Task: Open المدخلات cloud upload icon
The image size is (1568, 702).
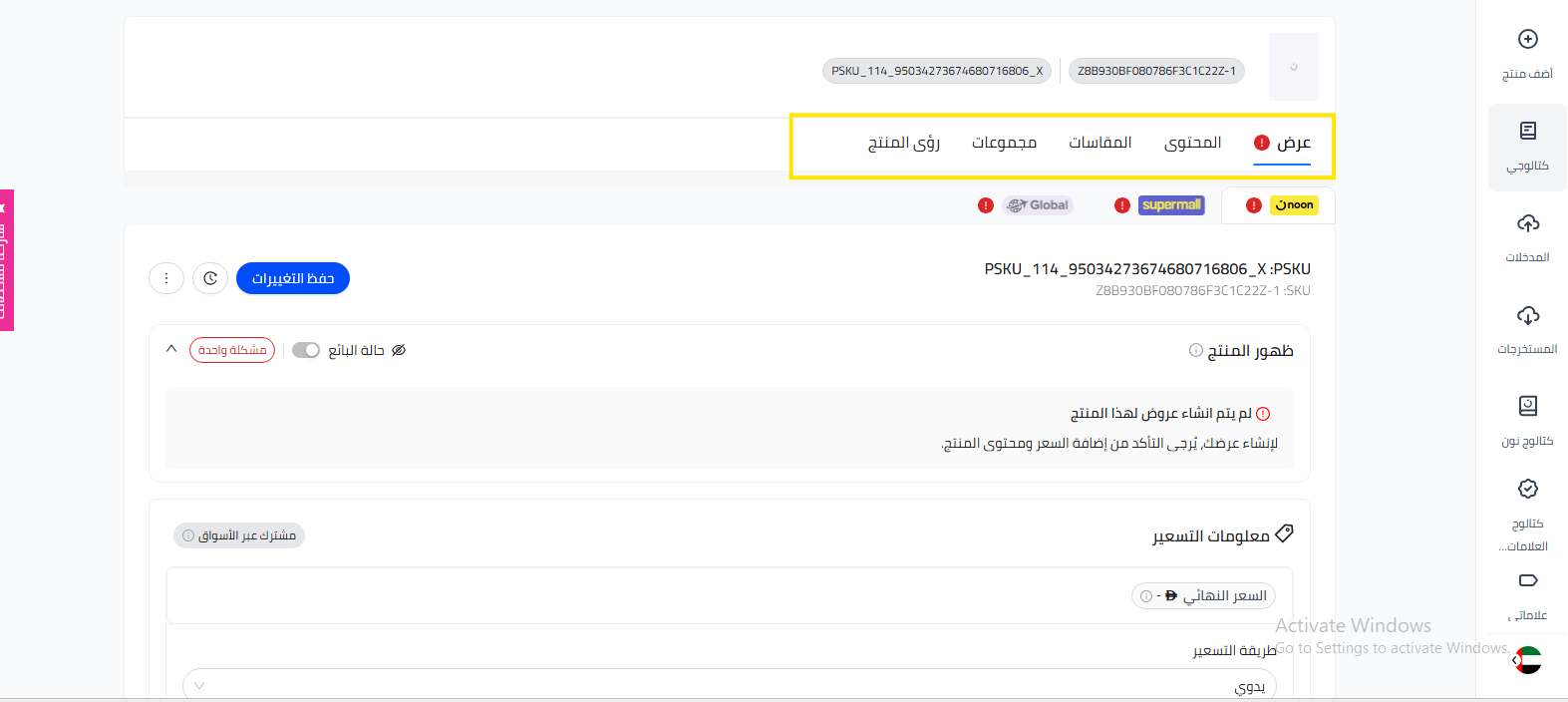Action: [1527, 223]
